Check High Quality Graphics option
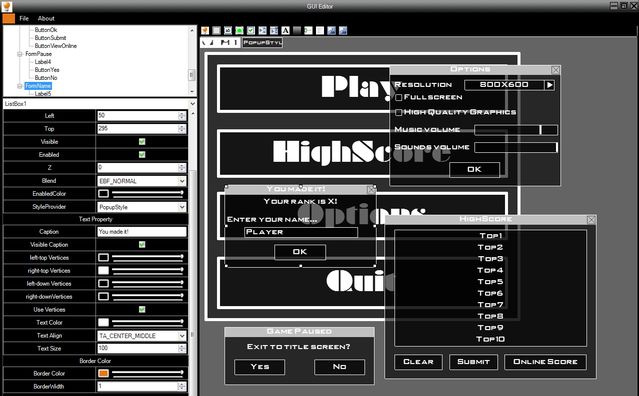Screen dimensions: 639x396 [x=399, y=112]
